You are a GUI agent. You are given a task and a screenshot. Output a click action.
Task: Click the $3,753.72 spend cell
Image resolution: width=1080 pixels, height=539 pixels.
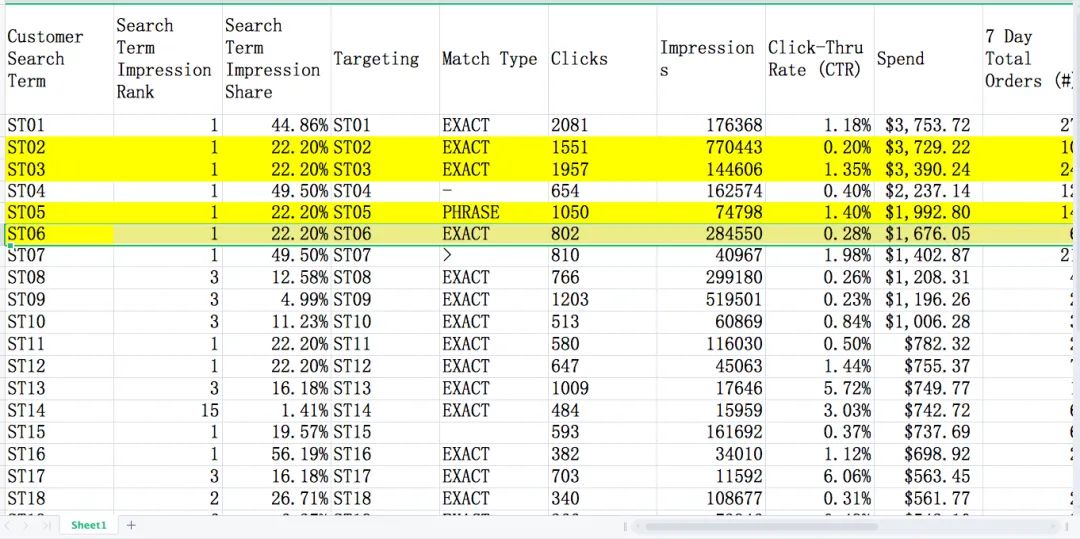(927, 125)
